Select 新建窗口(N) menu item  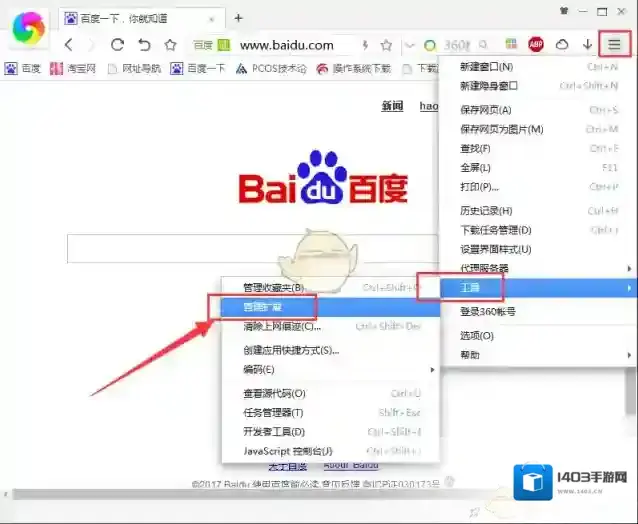(538, 67)
